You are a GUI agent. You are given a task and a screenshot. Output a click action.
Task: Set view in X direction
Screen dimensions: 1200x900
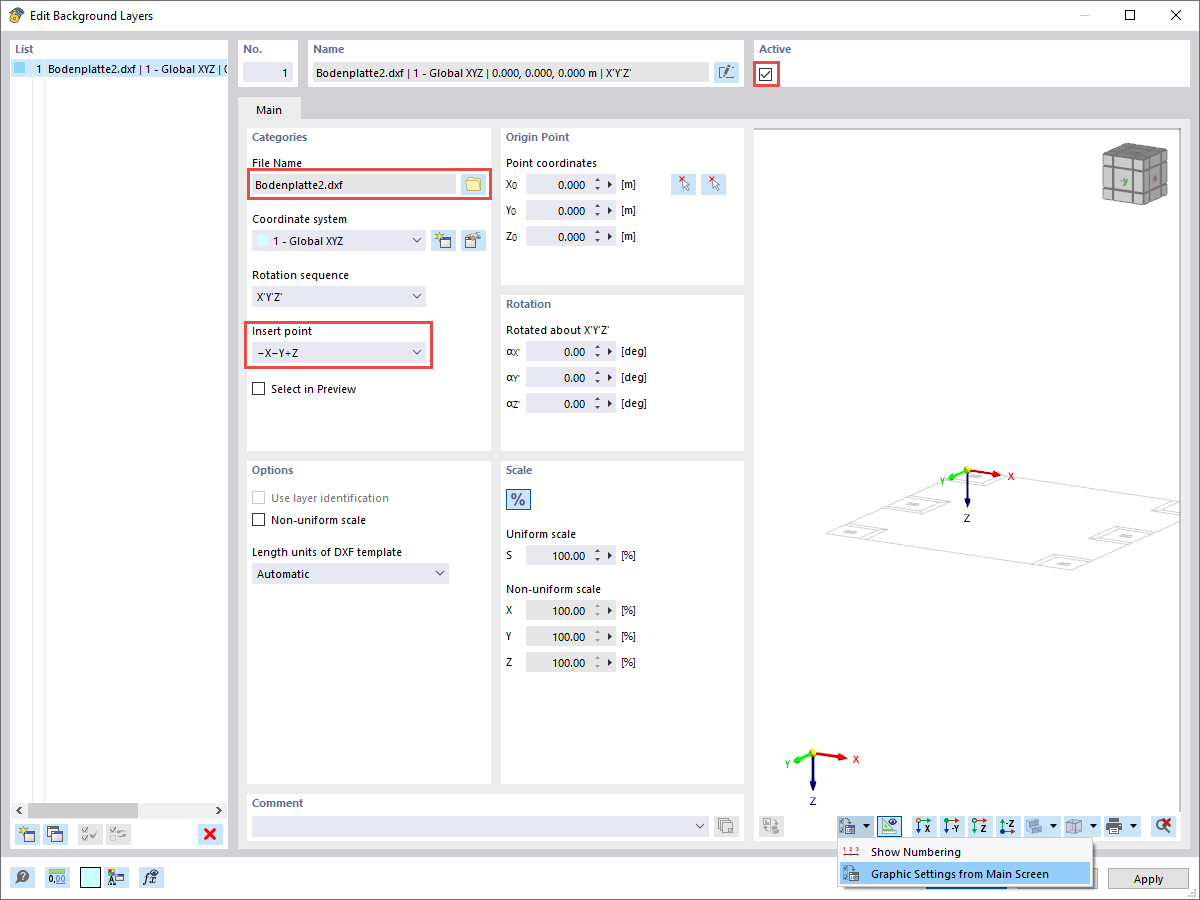point(923,826)
